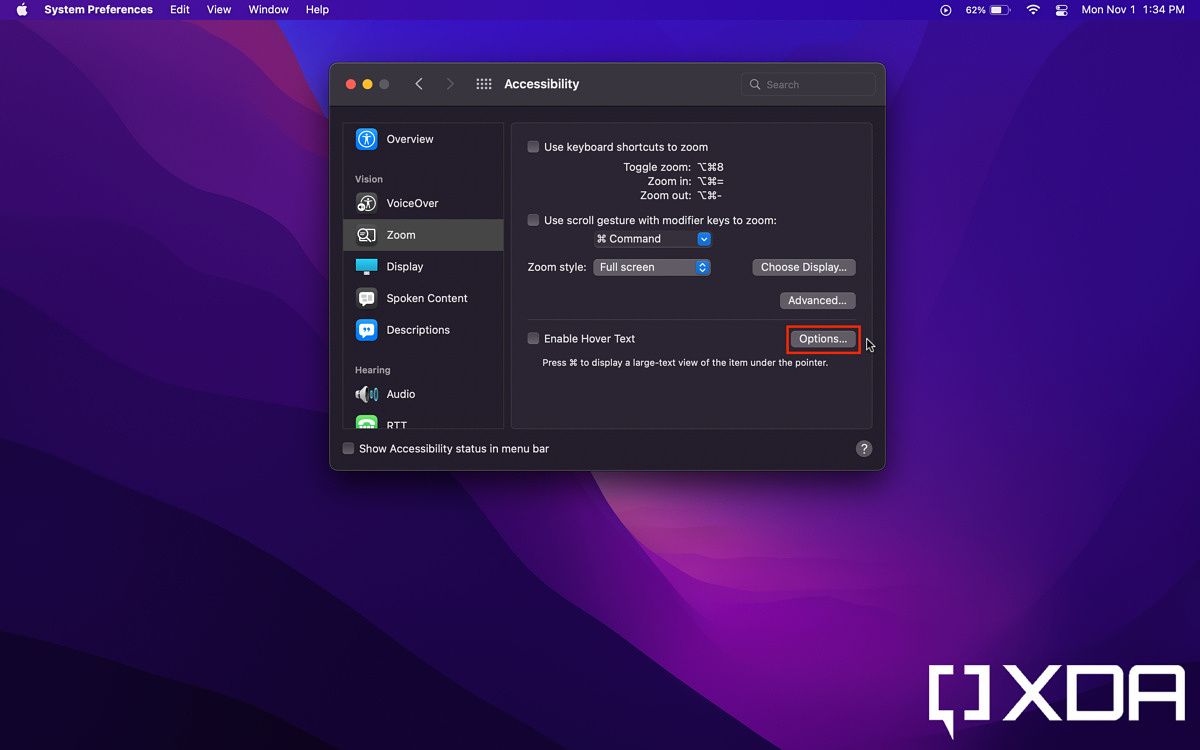Open the Window menu
The image size is (1200, 750).
267,9
